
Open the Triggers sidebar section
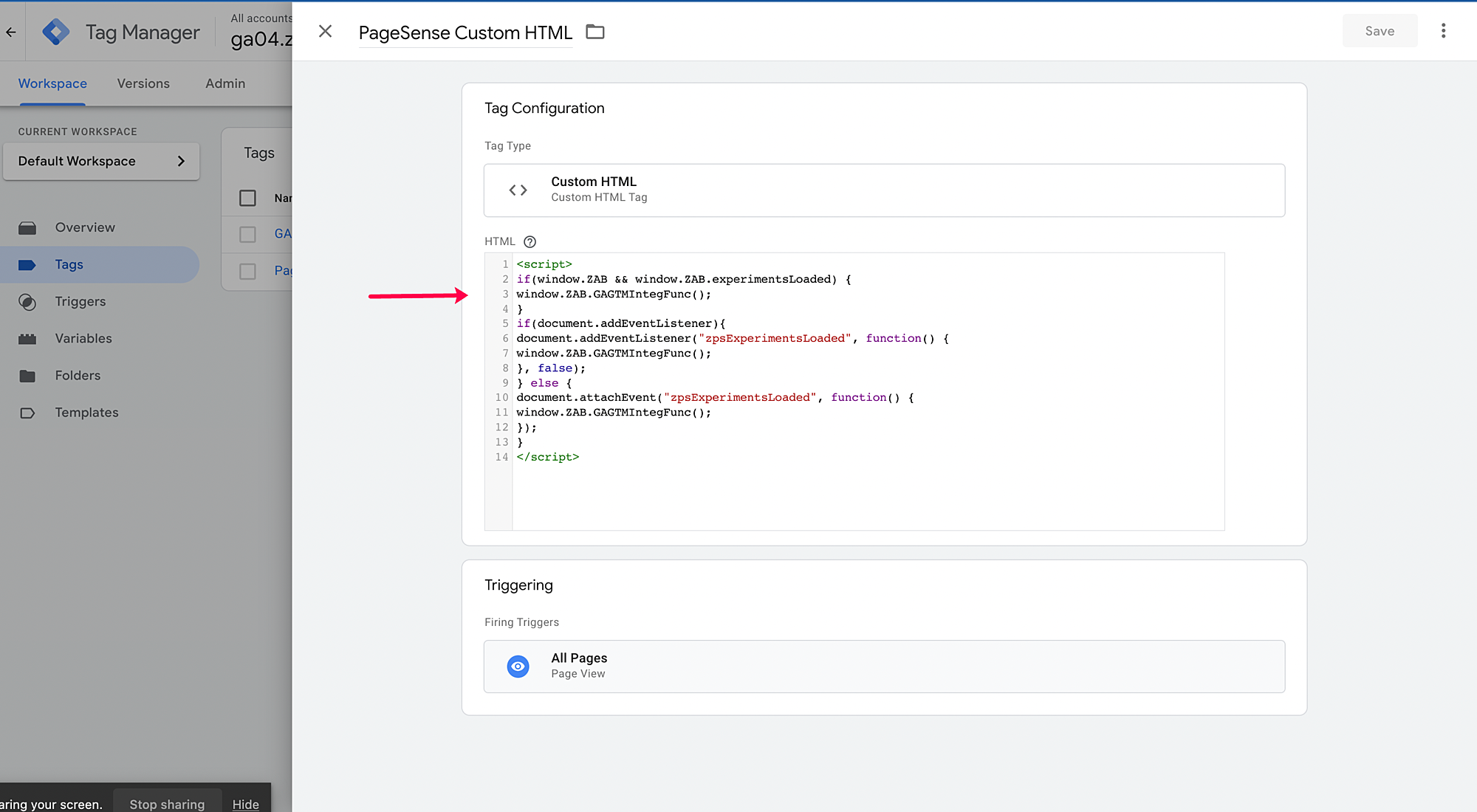pyautogui.click(x=80, y=301)
